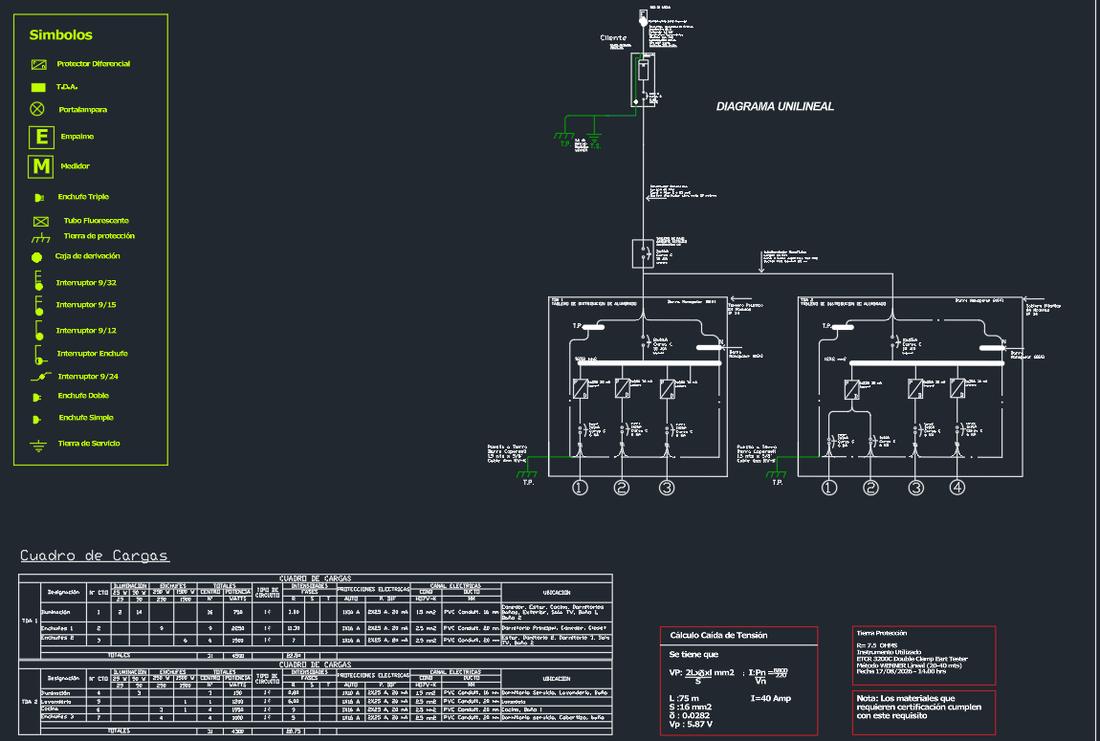
Task: Click the Tubo Fluorescente legend label
Action: tap(96, 220)
